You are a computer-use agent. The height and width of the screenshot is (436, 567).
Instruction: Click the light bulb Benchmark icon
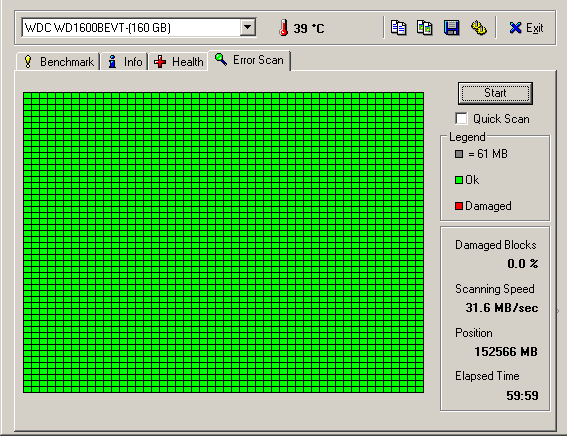(x=28, y=61)
